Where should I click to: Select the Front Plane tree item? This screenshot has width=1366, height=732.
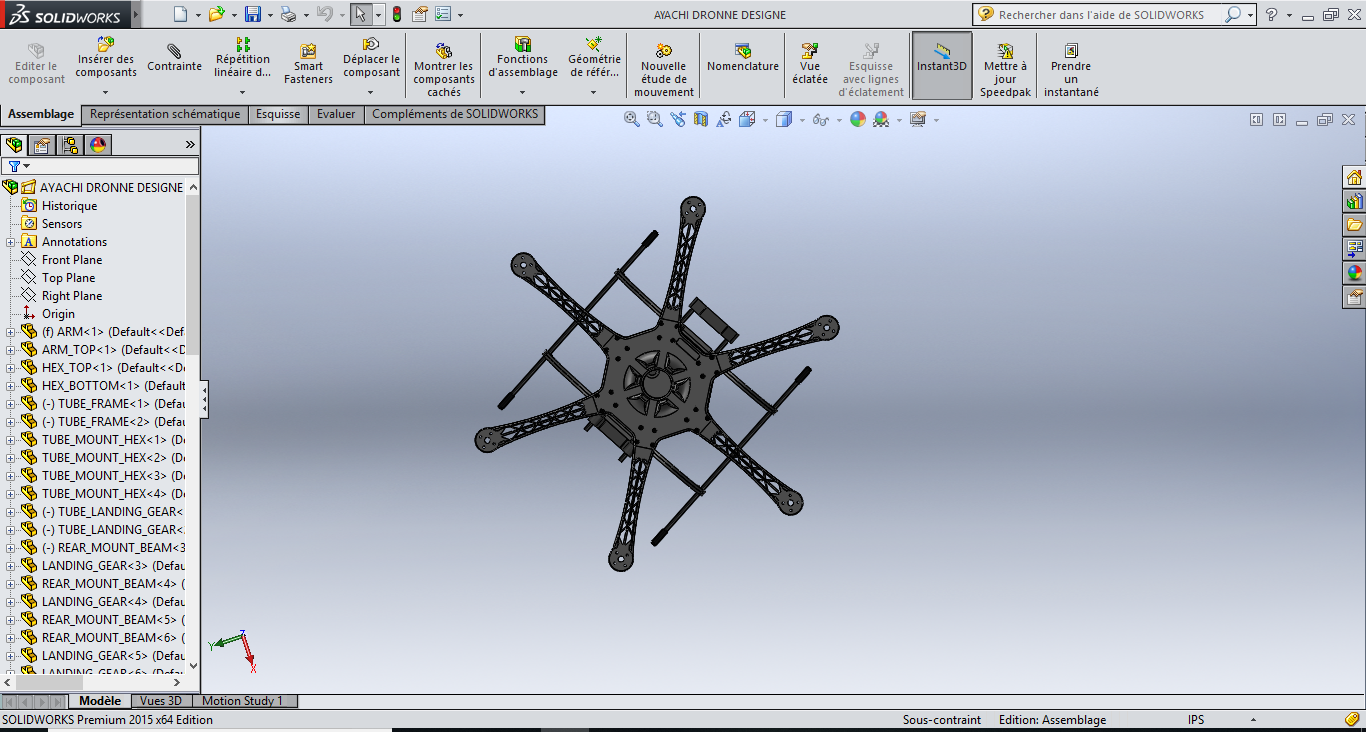[x=72, y=260]
